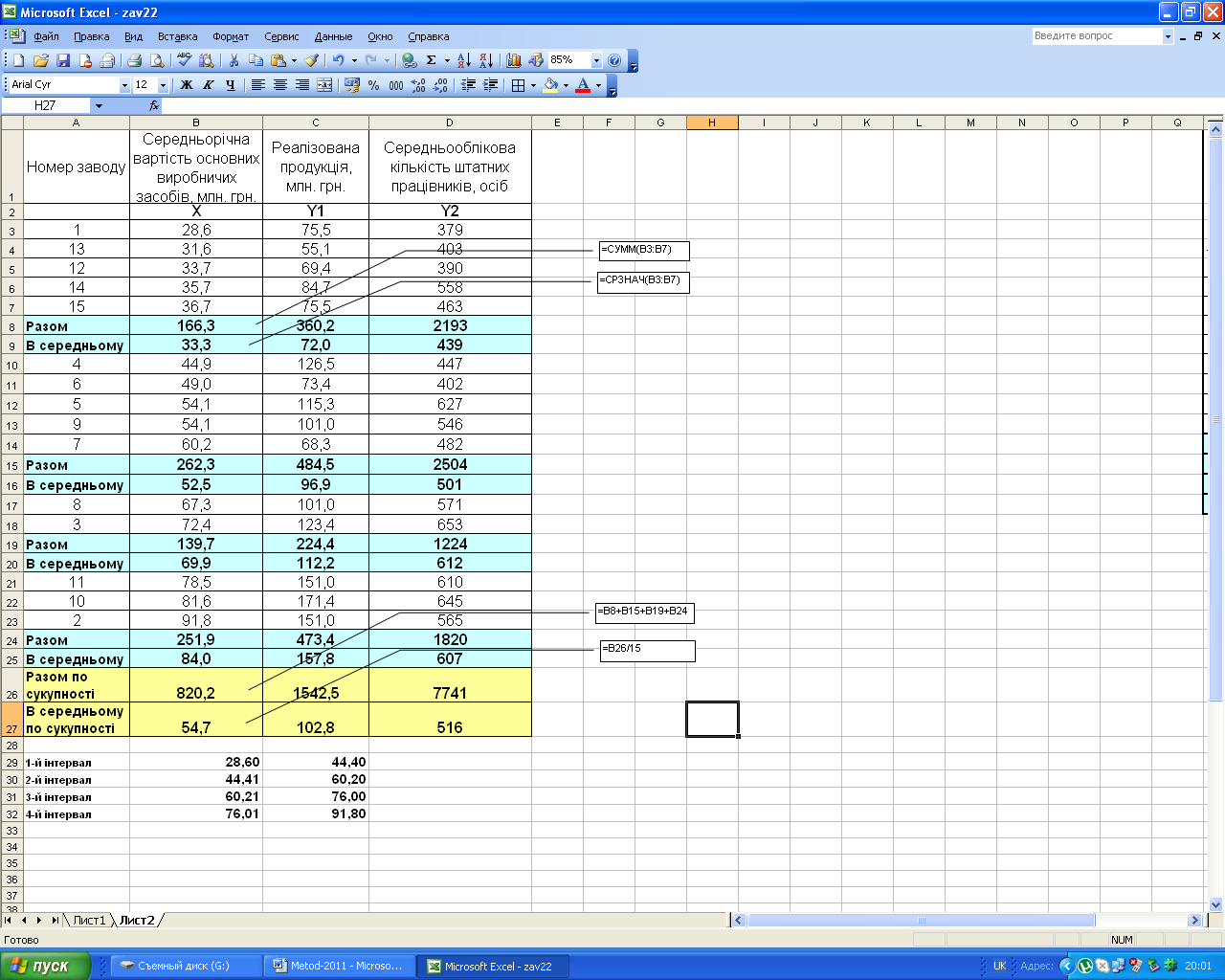The image size is (1225, 980).
Task: Launch the Chart Wizard icon
Action: 514,60
